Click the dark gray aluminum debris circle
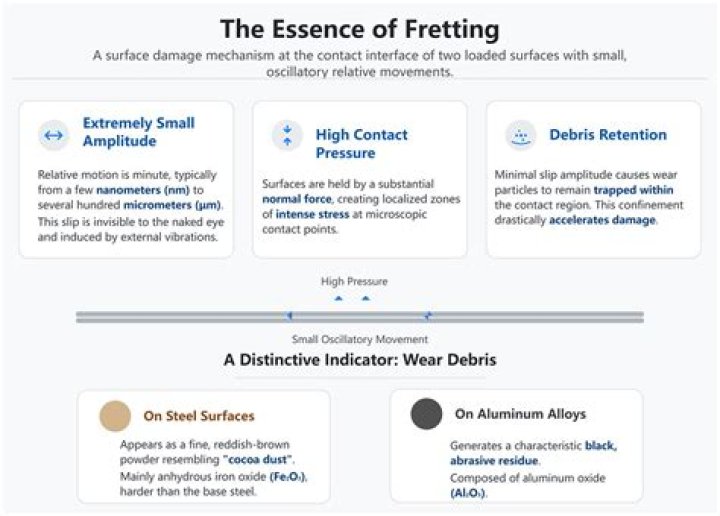720x516 pixels. 427,414
